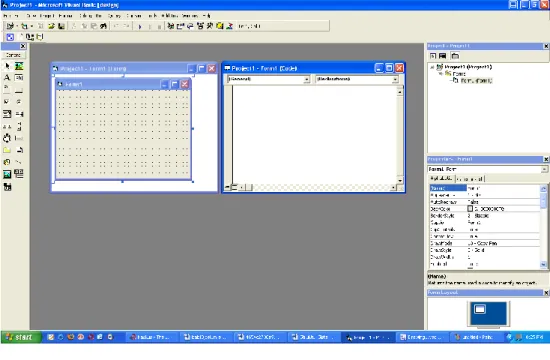Screen dimensions: 550x360
Task: Select the Line control in the toolbox
Action: [19, 162]
